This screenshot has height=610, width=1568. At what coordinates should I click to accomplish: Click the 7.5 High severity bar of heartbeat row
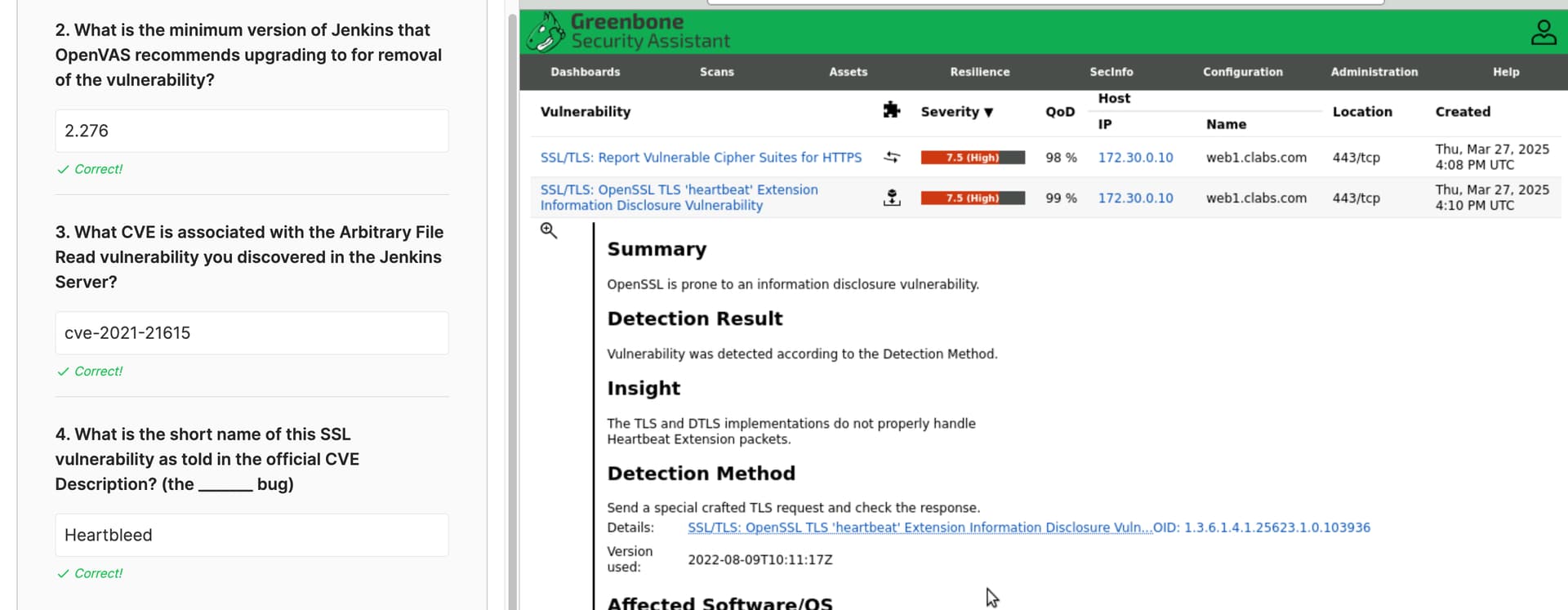[972, 198]
